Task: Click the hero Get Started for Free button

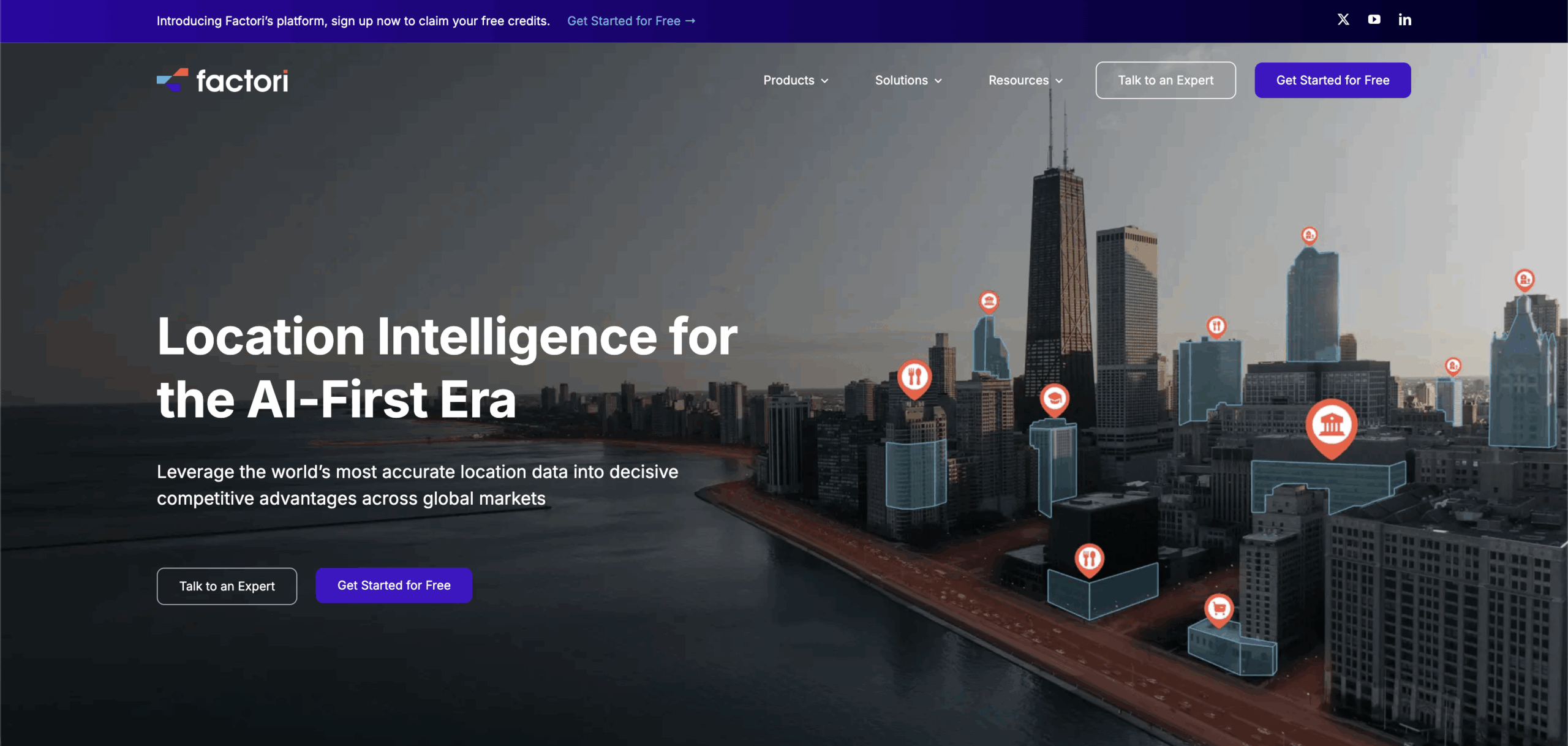Action: pos(394,586)
